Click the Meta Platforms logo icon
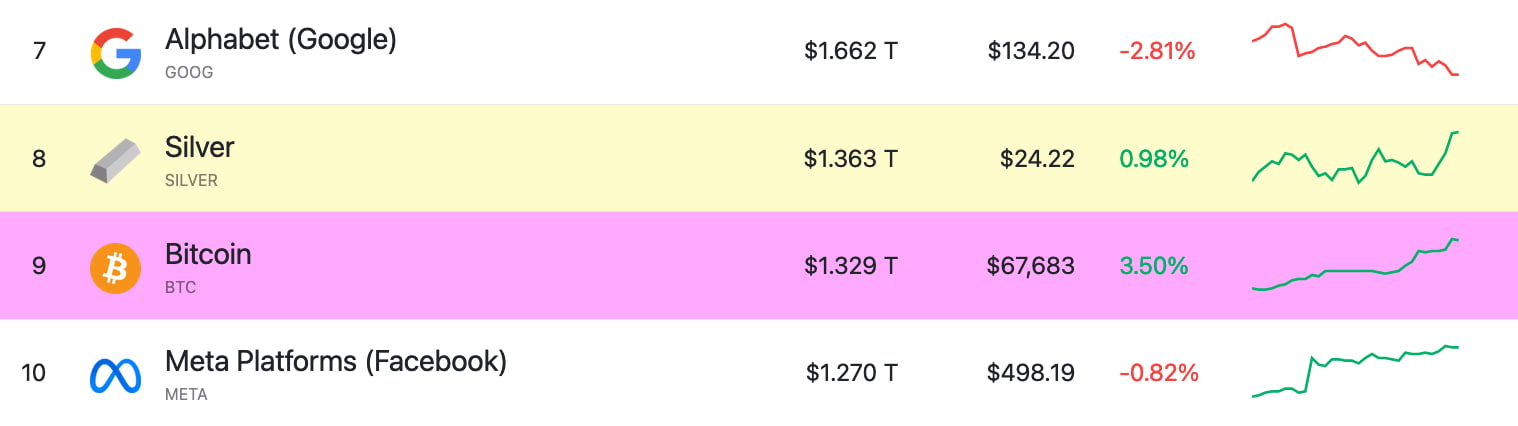 pyautogui.click(x=116, y=375)
